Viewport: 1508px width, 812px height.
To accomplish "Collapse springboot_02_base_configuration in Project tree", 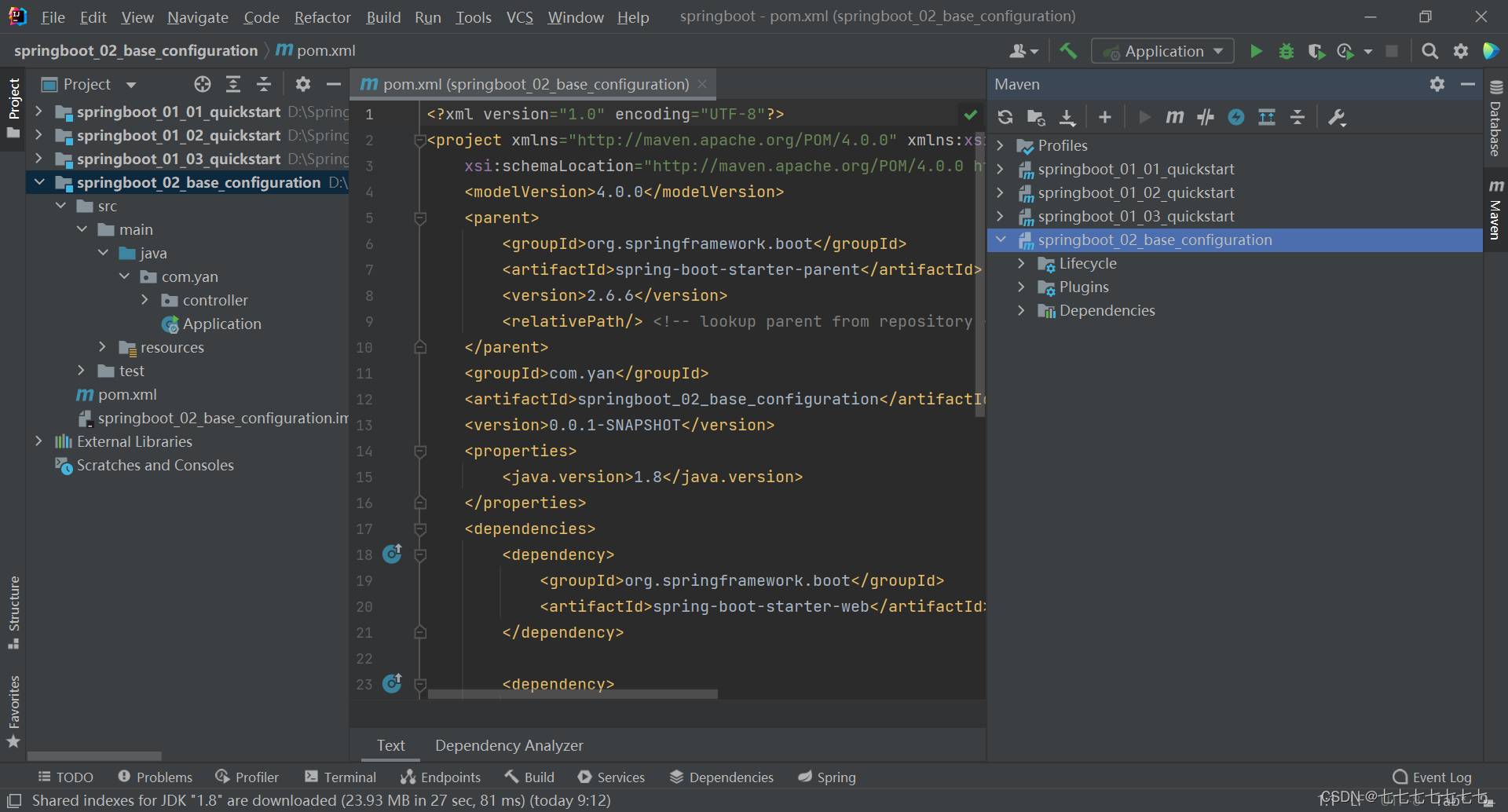I will click(x=38, y=182).
